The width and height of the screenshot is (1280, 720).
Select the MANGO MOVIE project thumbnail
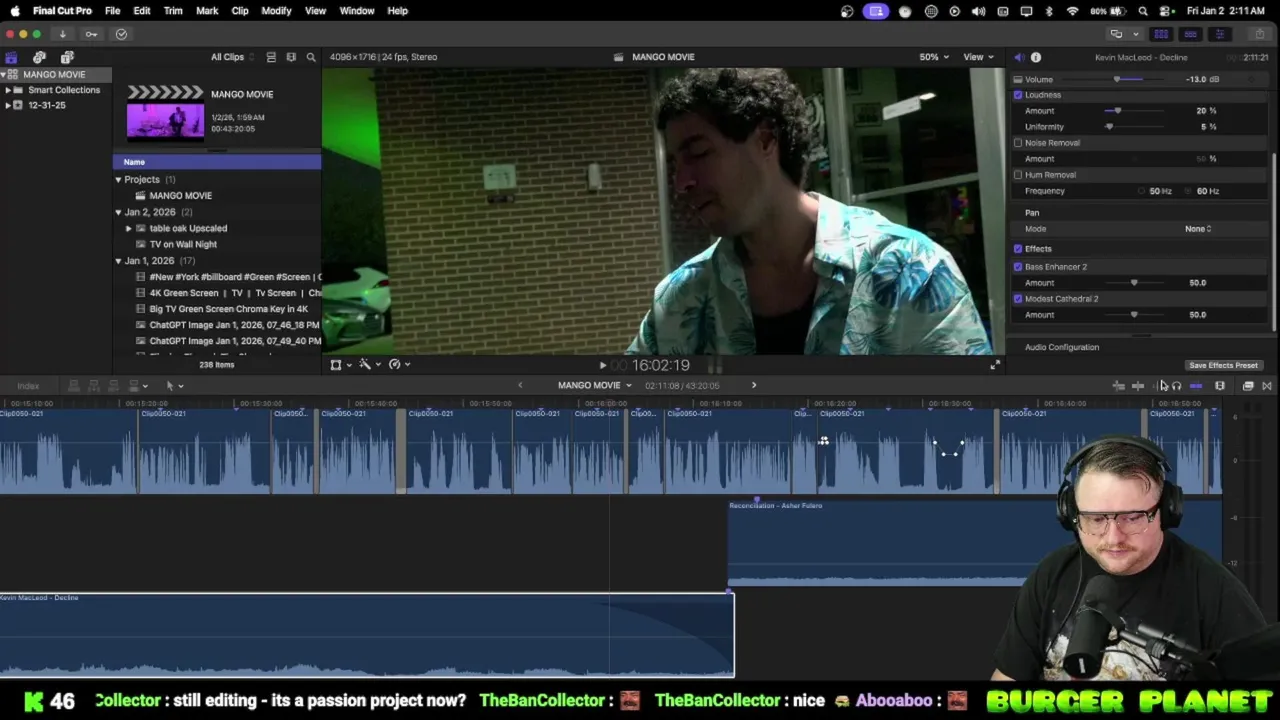(x=165, y=113)
